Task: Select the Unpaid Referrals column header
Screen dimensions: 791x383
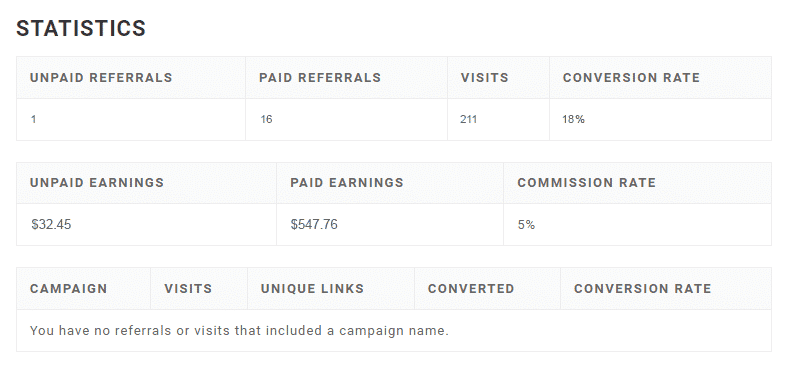Action: [x=101, y=78]
